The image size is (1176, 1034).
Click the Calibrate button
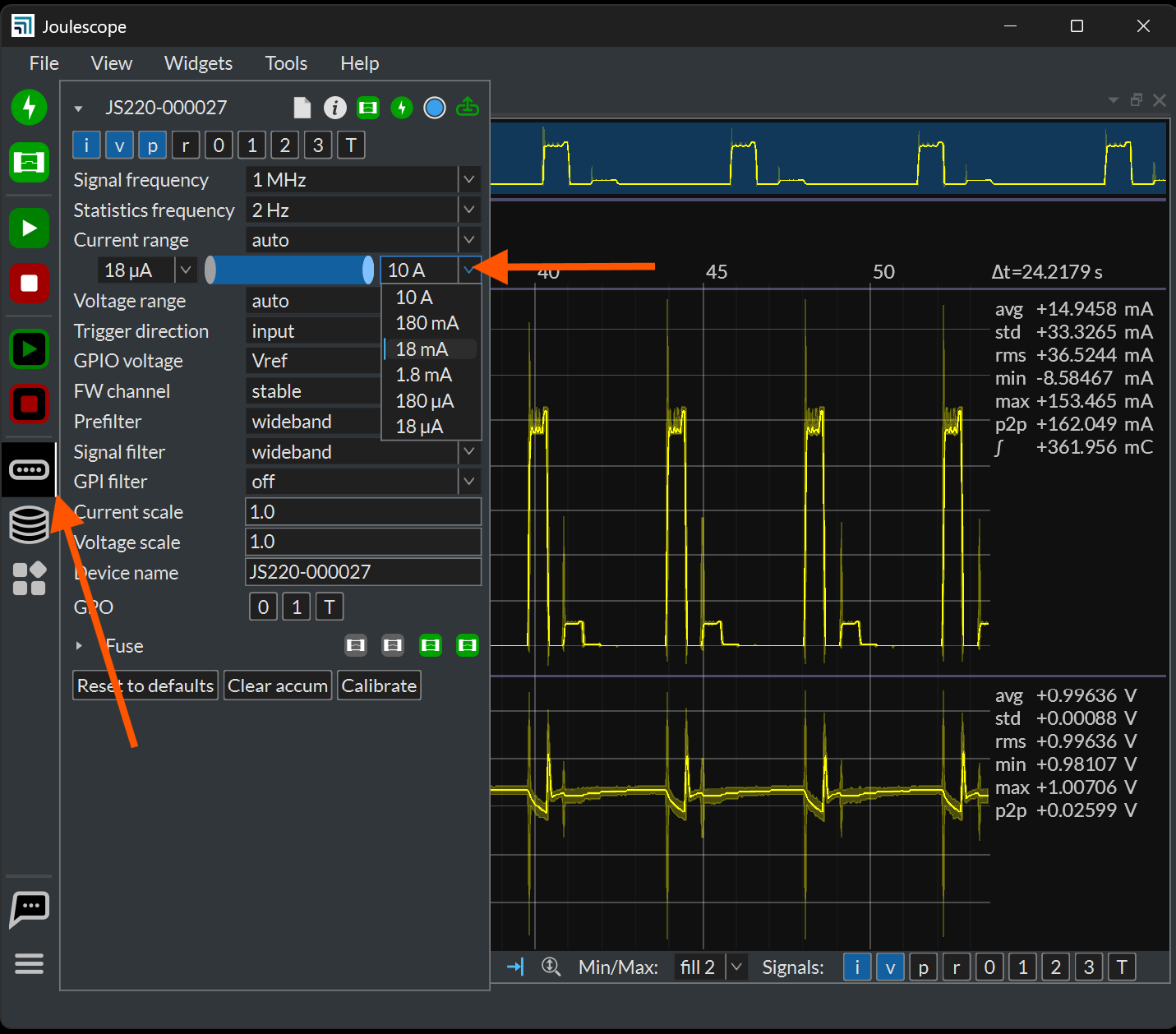[379, 685]
